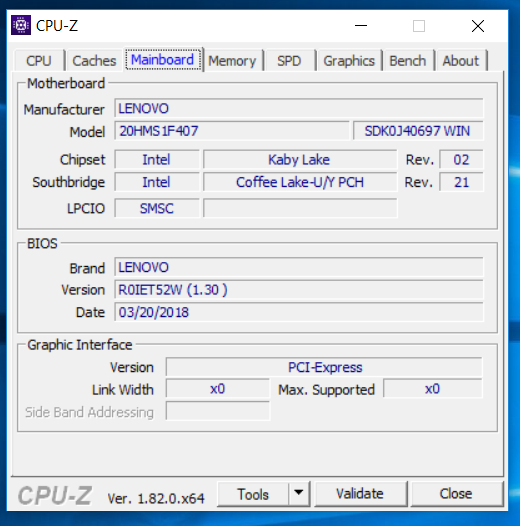Click the Chipset Rev. value 02
The image size is (520, 526).
[461, 160]
